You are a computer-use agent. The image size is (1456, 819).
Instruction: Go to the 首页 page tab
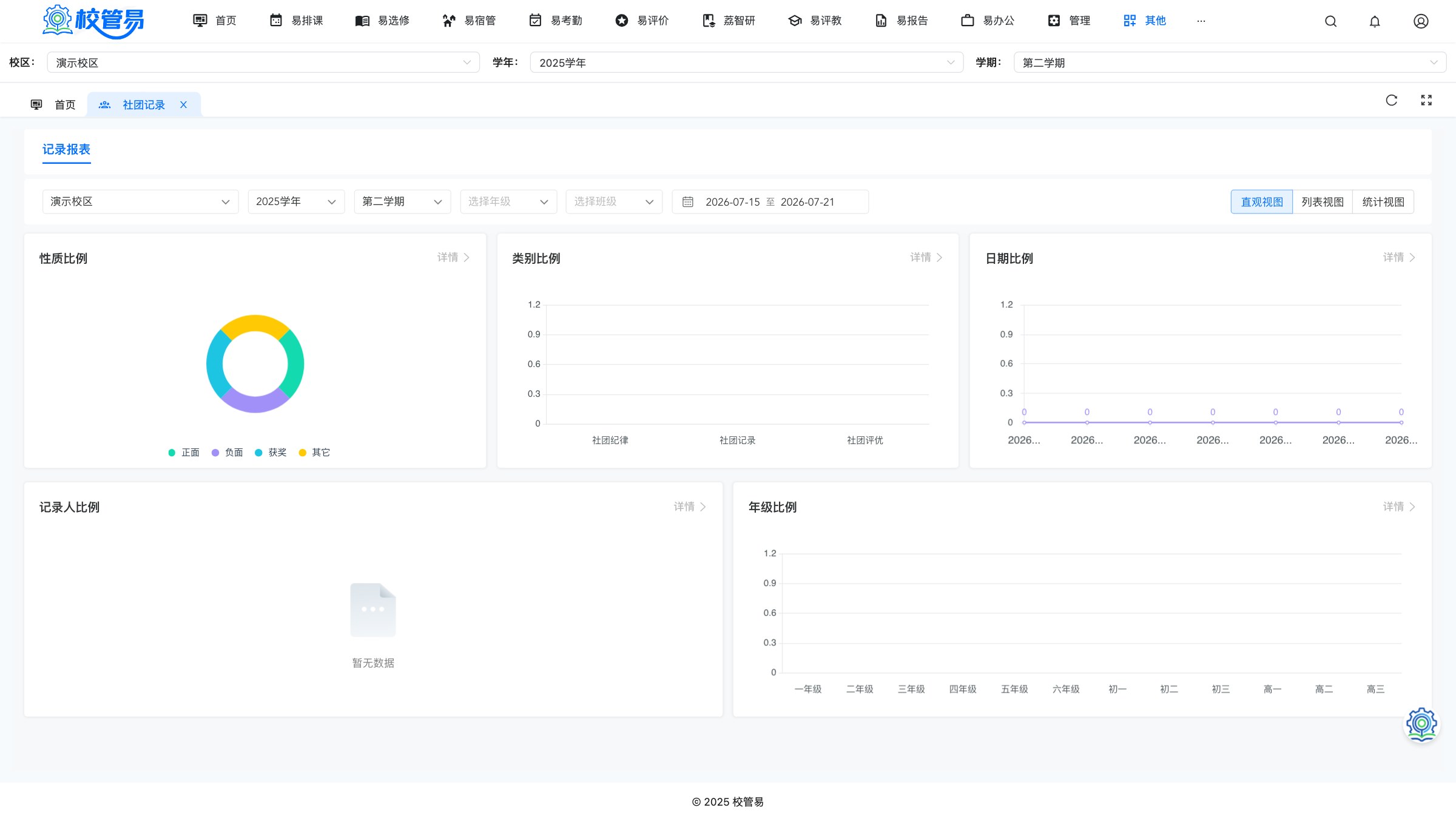pyautogui.click(x=53, y=105)
